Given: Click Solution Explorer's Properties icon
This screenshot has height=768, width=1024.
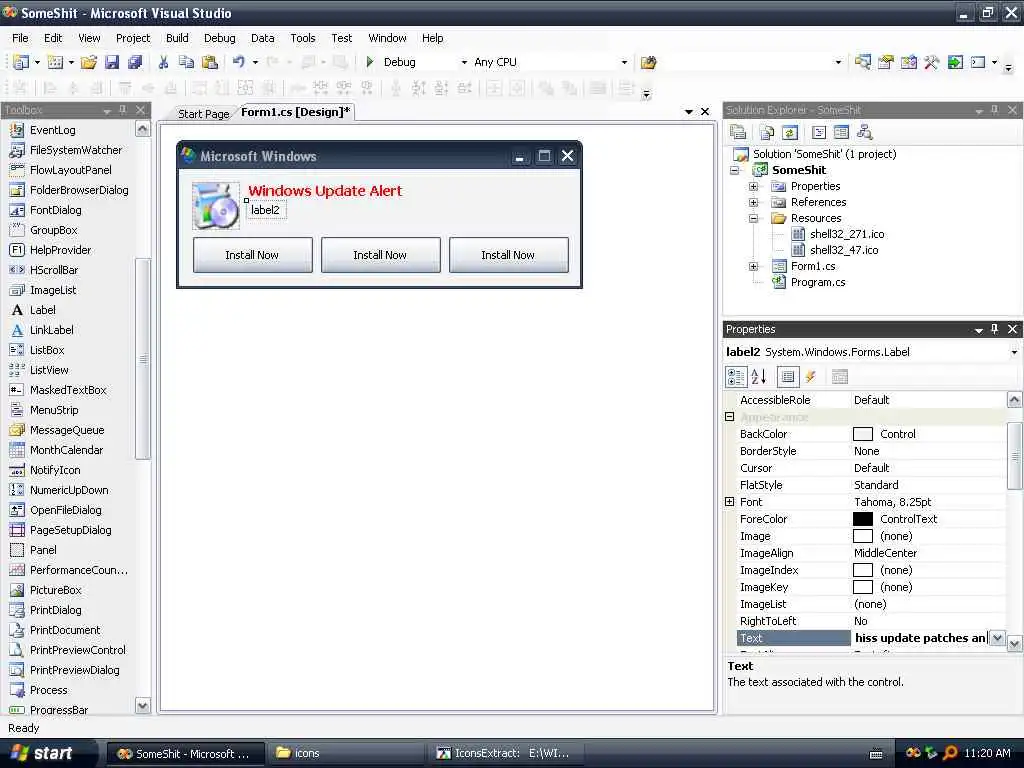Looking at the screenshot, I should click(738, 133).
